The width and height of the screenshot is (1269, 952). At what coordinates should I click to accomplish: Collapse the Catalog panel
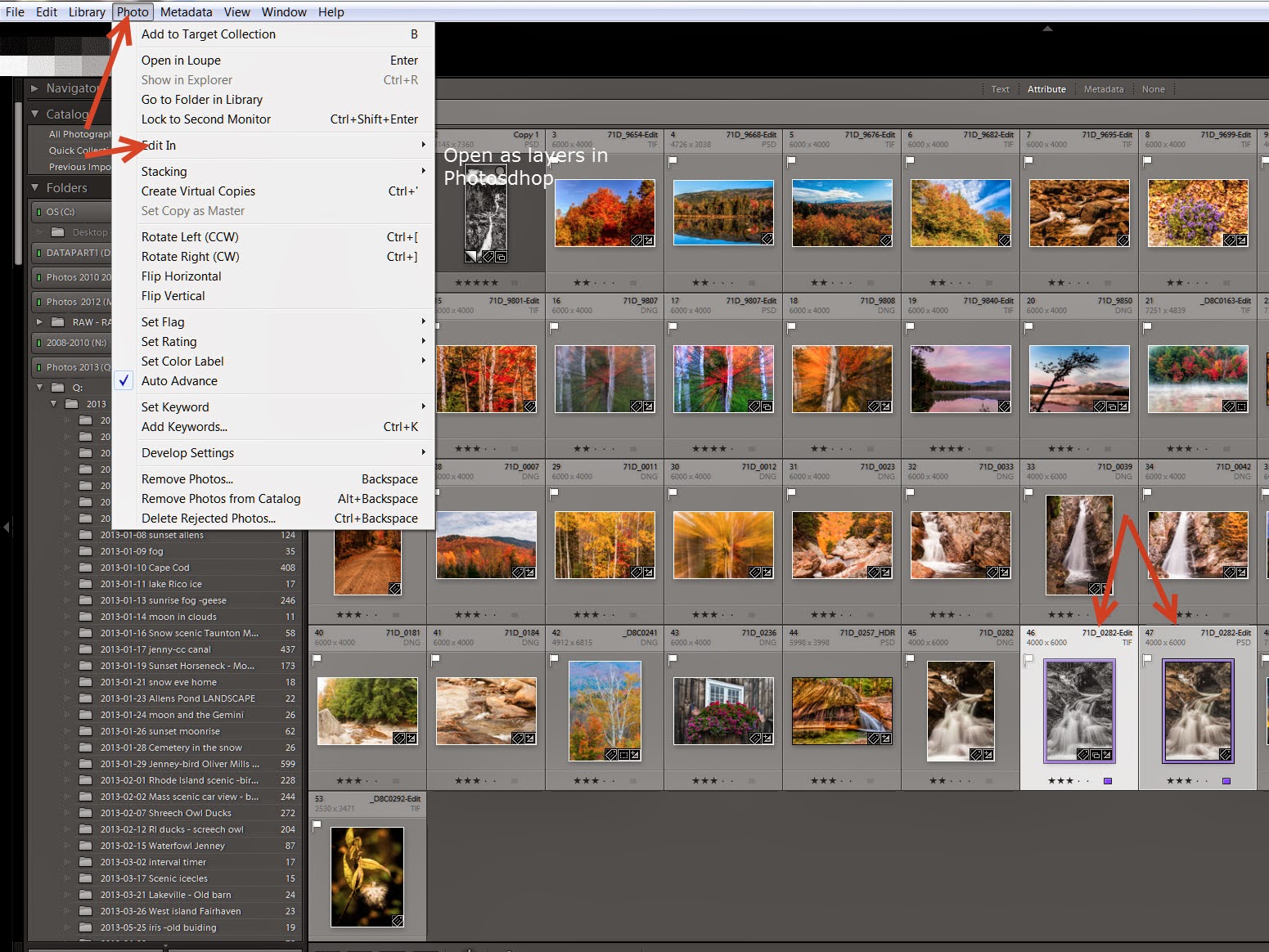point(34,114)
